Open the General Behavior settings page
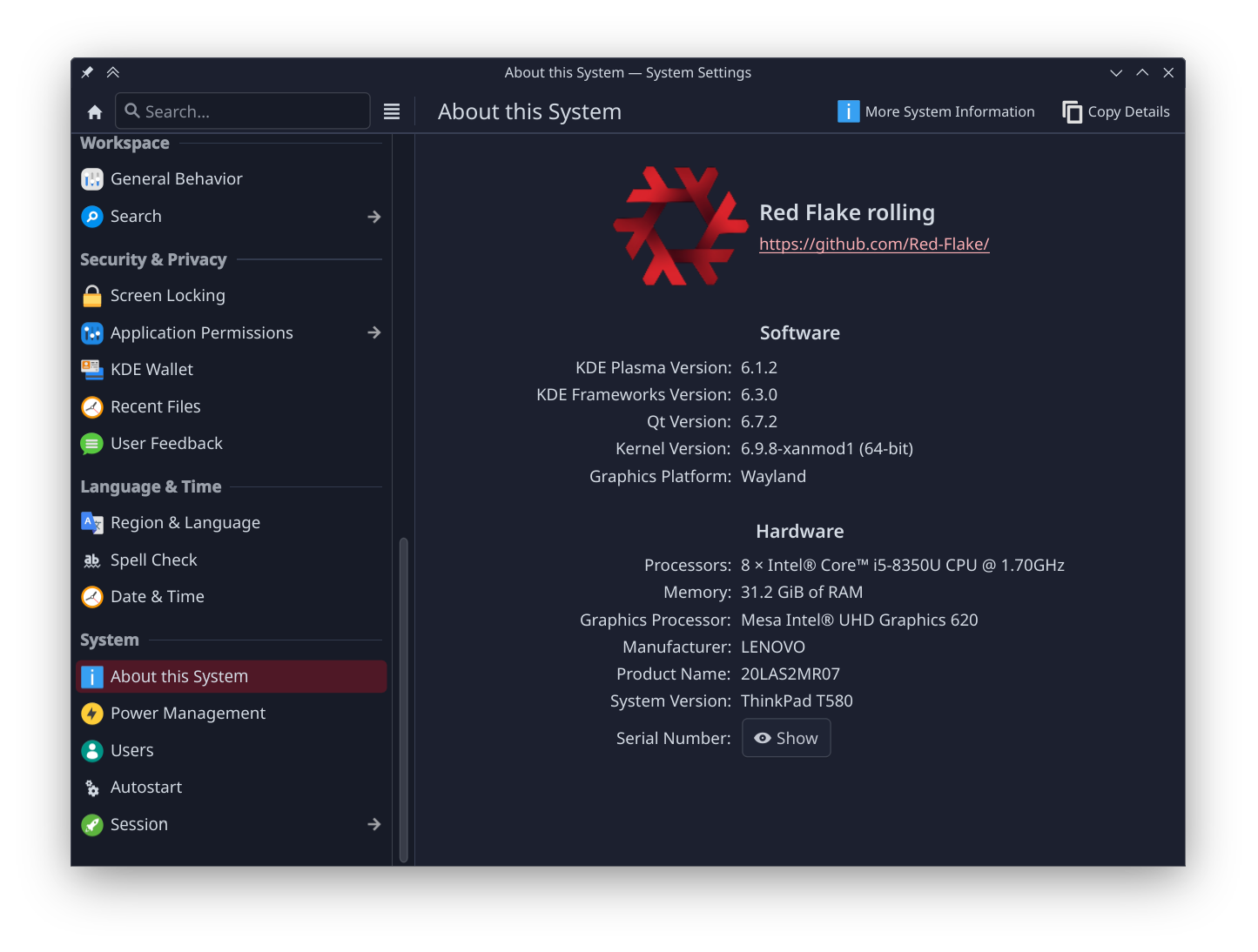 [232, 179]
